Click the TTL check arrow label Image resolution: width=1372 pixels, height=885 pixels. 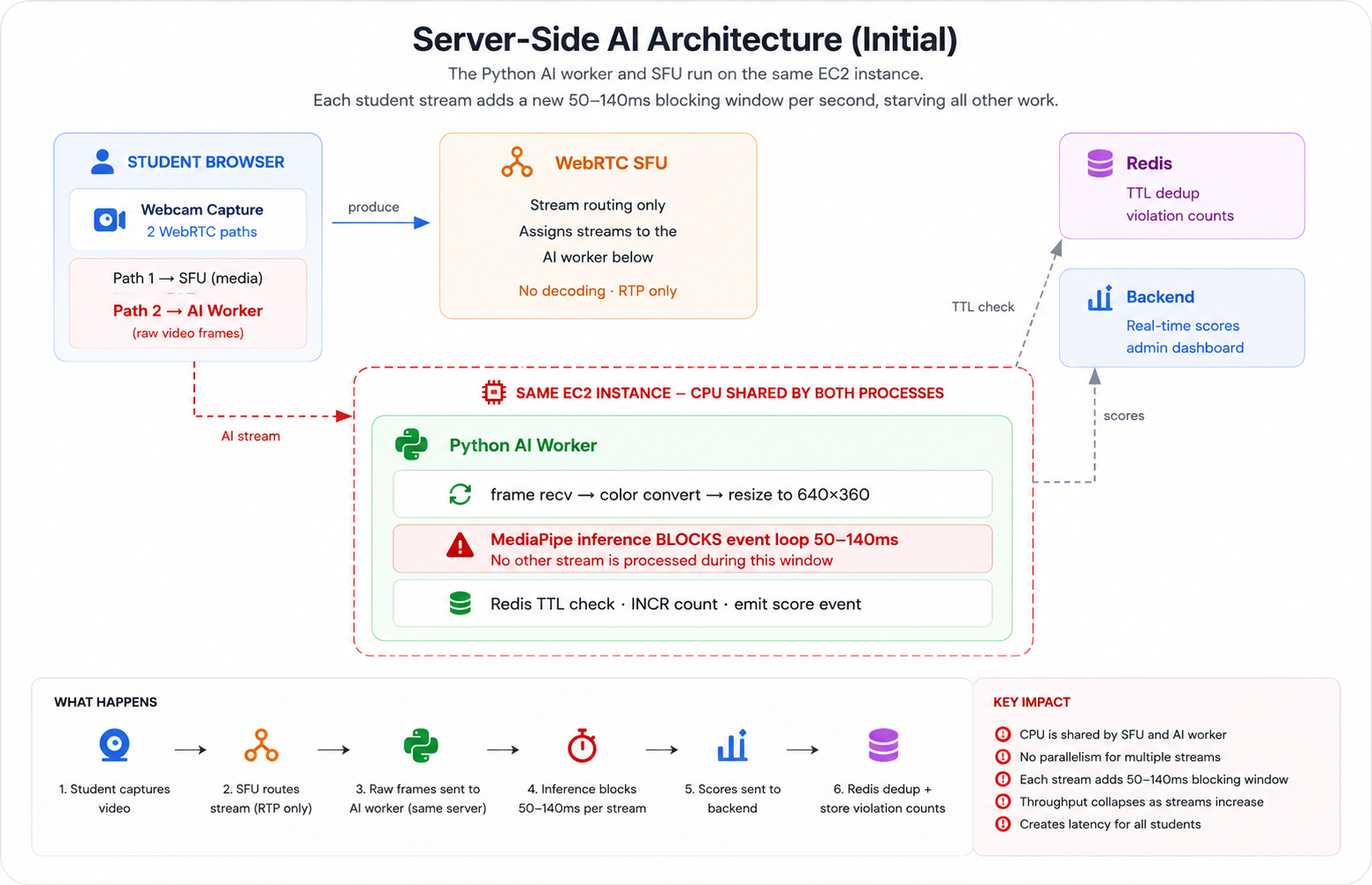983,307
